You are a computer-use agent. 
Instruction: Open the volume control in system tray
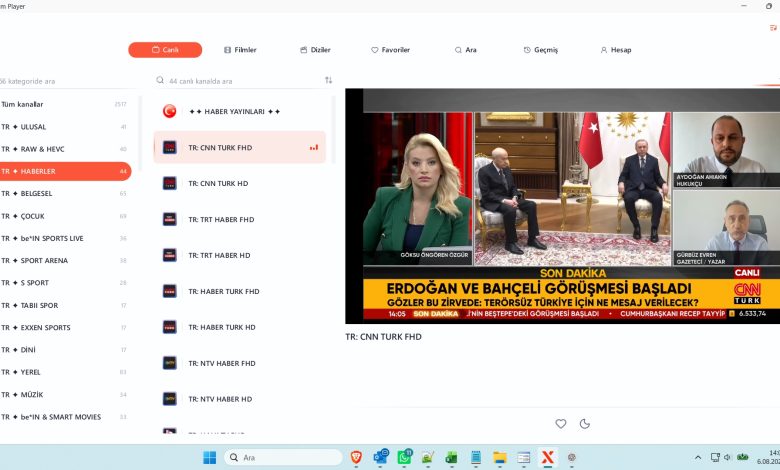click(727, 458)
